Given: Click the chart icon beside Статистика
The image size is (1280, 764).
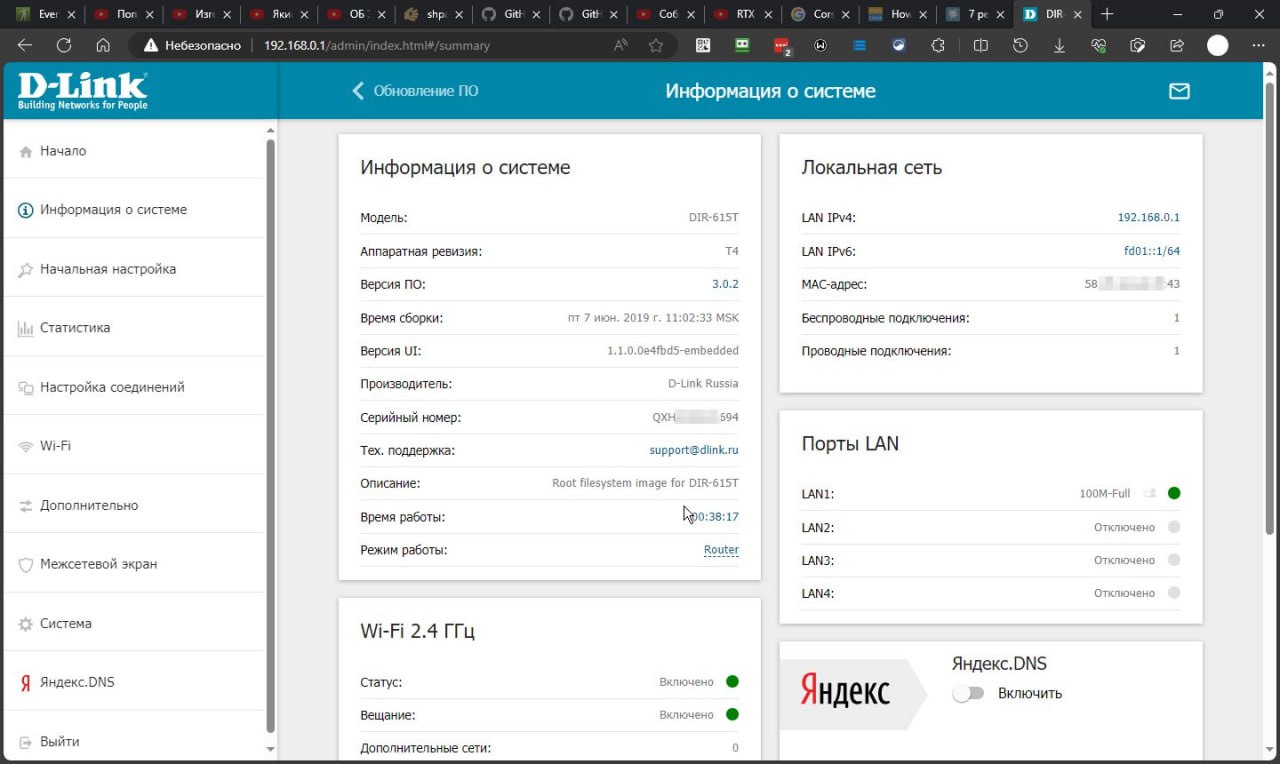Looking at the screenshot, I should tap(26, 328).
